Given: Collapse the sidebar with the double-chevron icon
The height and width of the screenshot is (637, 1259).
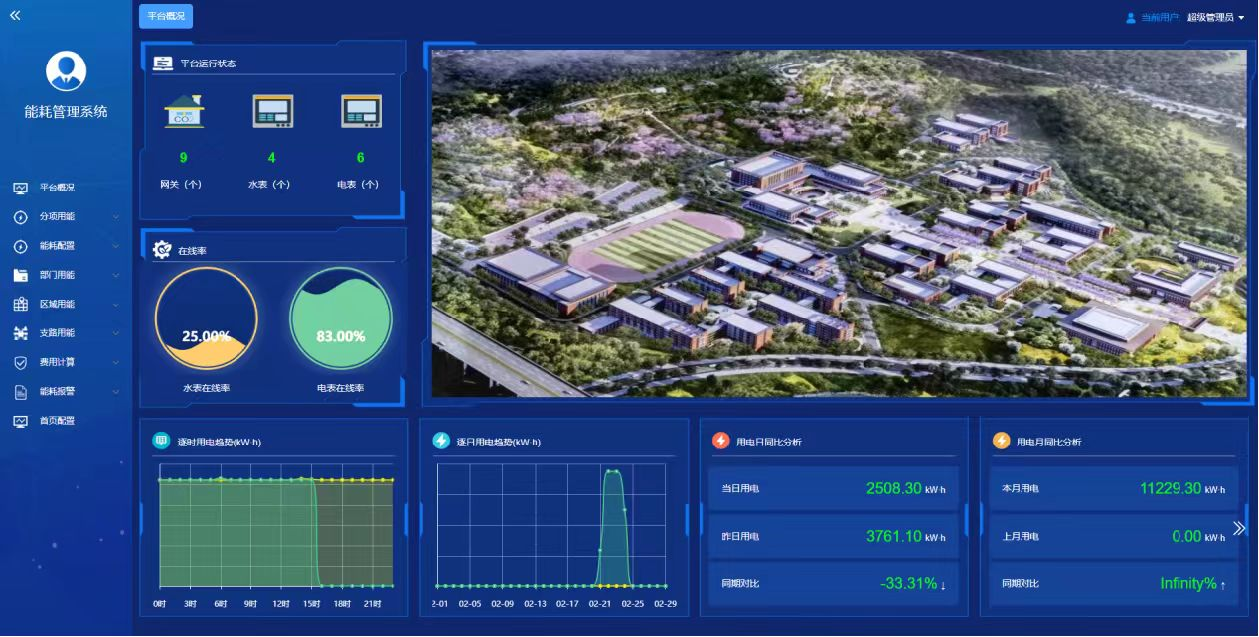Looking at the screenshot, I should coord(15,15).
